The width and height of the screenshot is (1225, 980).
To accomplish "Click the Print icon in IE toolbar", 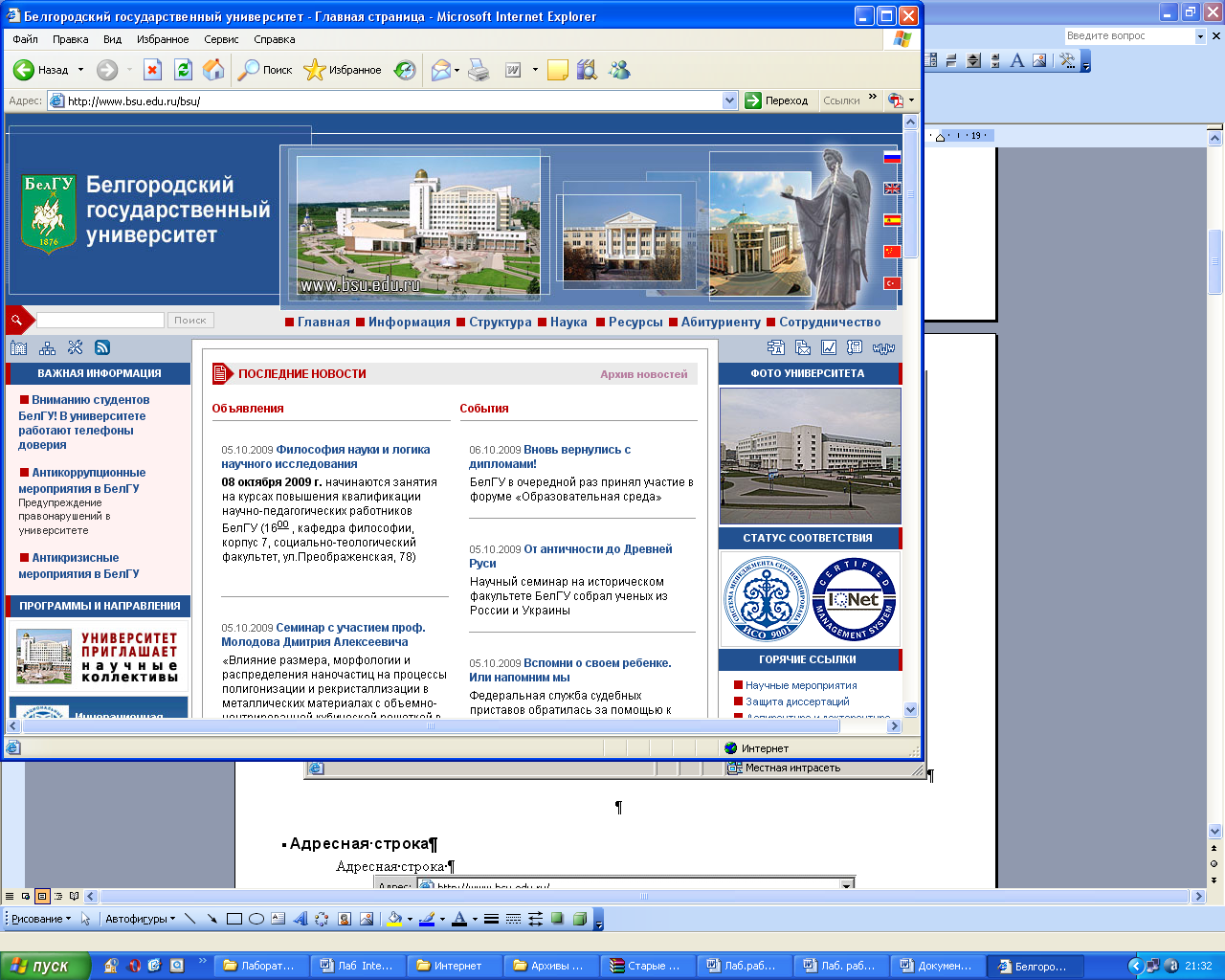I will (x=479, y=70).
